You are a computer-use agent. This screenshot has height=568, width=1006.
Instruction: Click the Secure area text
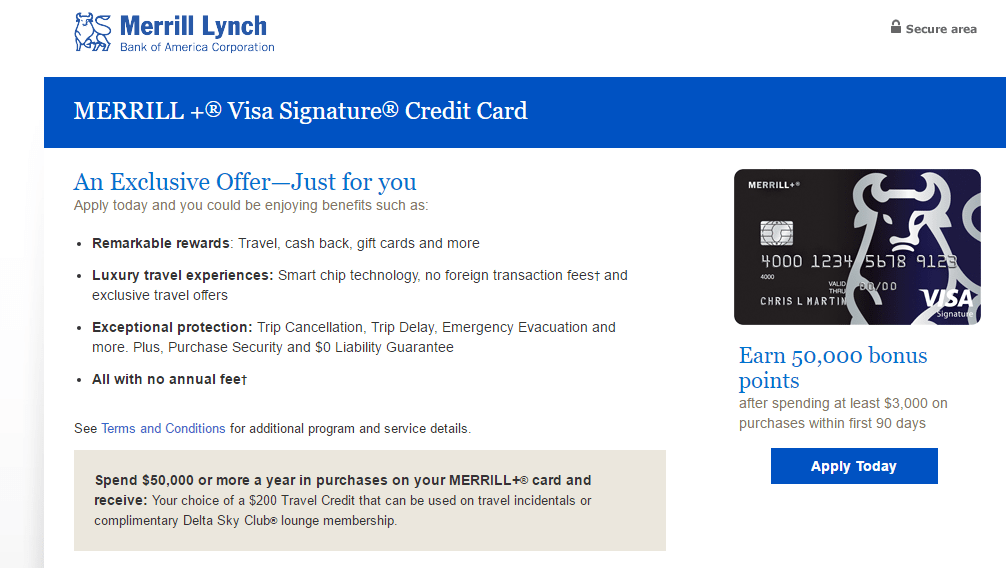tap(941, 29)
